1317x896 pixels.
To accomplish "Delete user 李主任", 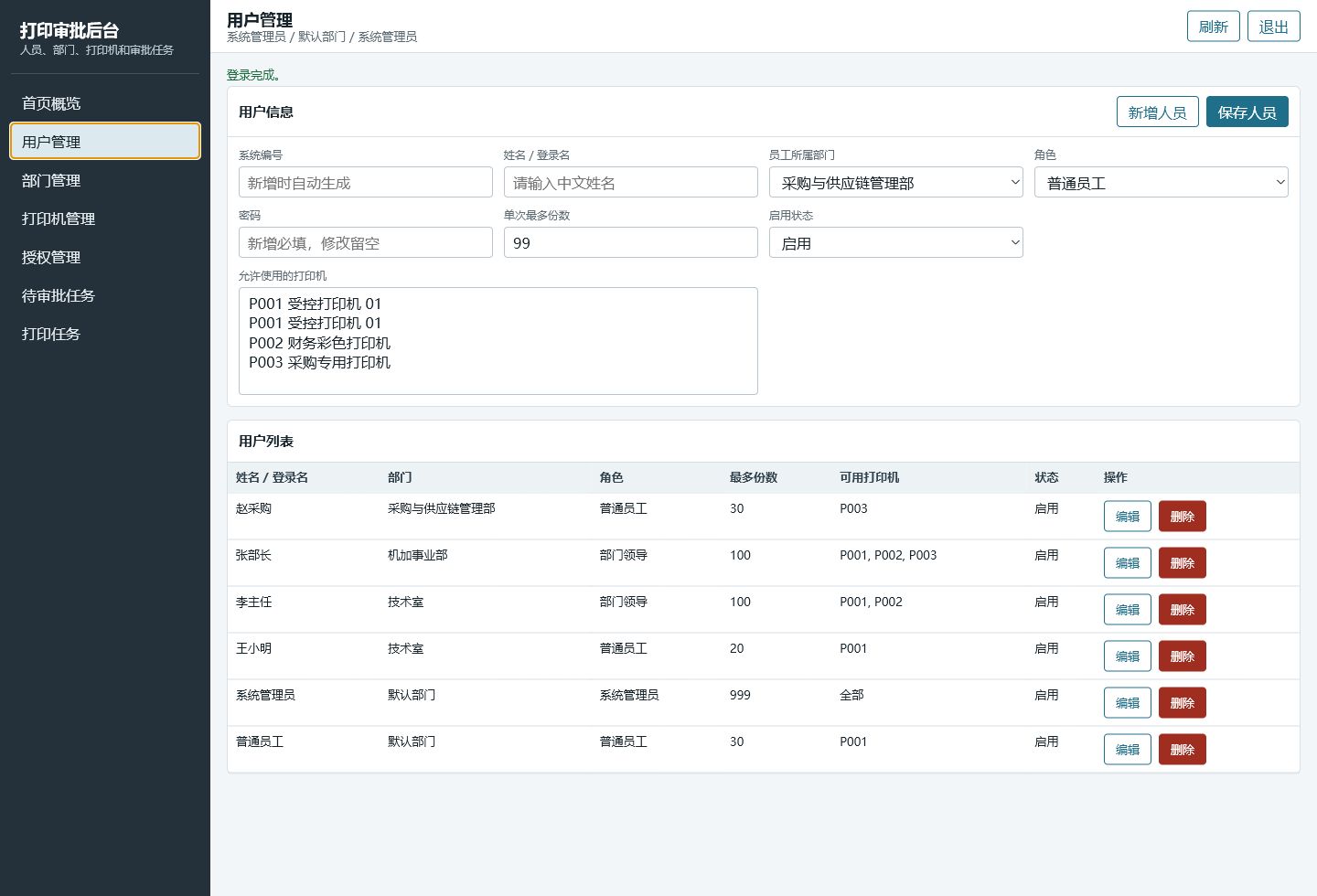I will [x=1183, y=610].
